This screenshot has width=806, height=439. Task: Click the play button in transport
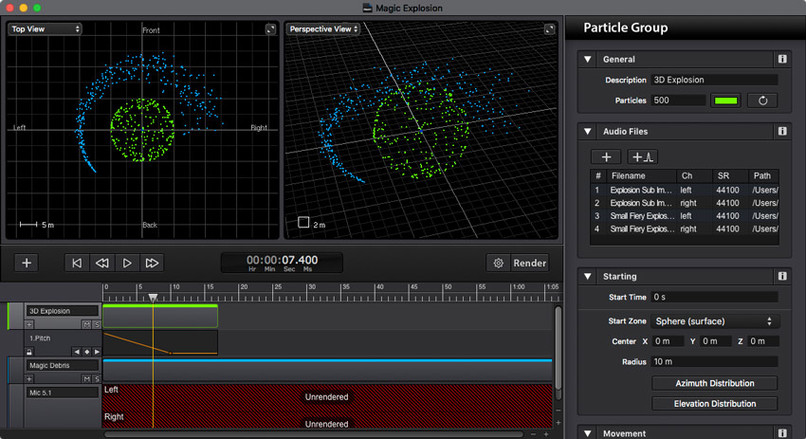127,263
